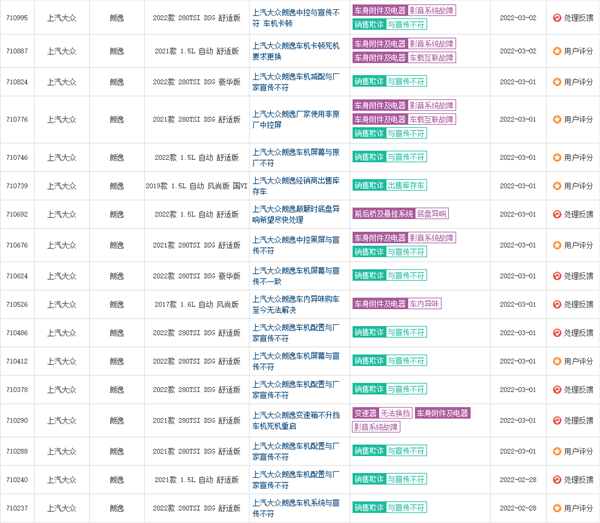Viewport: 600px width, 523px height.
Task: Open 用户评分 status for complaint 710288
Action: pos(573,451)
